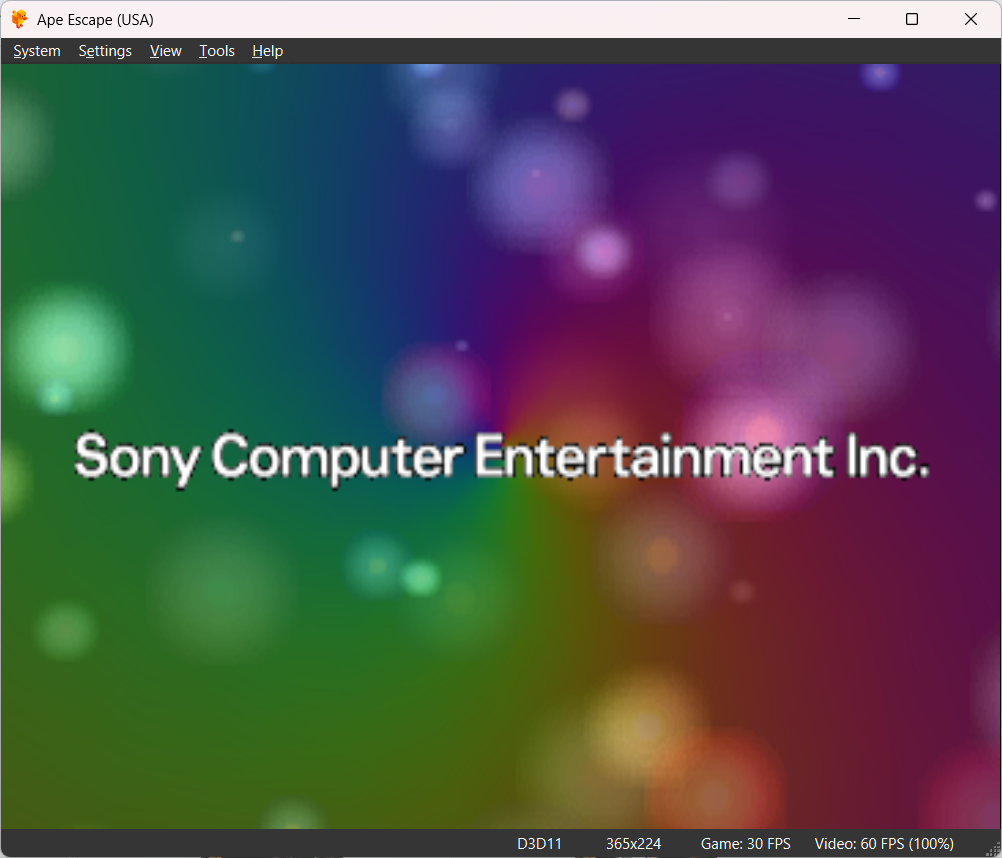Open the System menu

coord(37,51)
